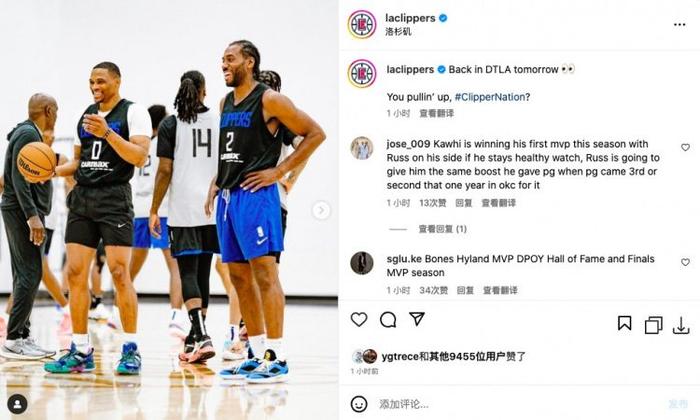View ygtrece and other likes list

pyautogui.click(x=454, y=356)
